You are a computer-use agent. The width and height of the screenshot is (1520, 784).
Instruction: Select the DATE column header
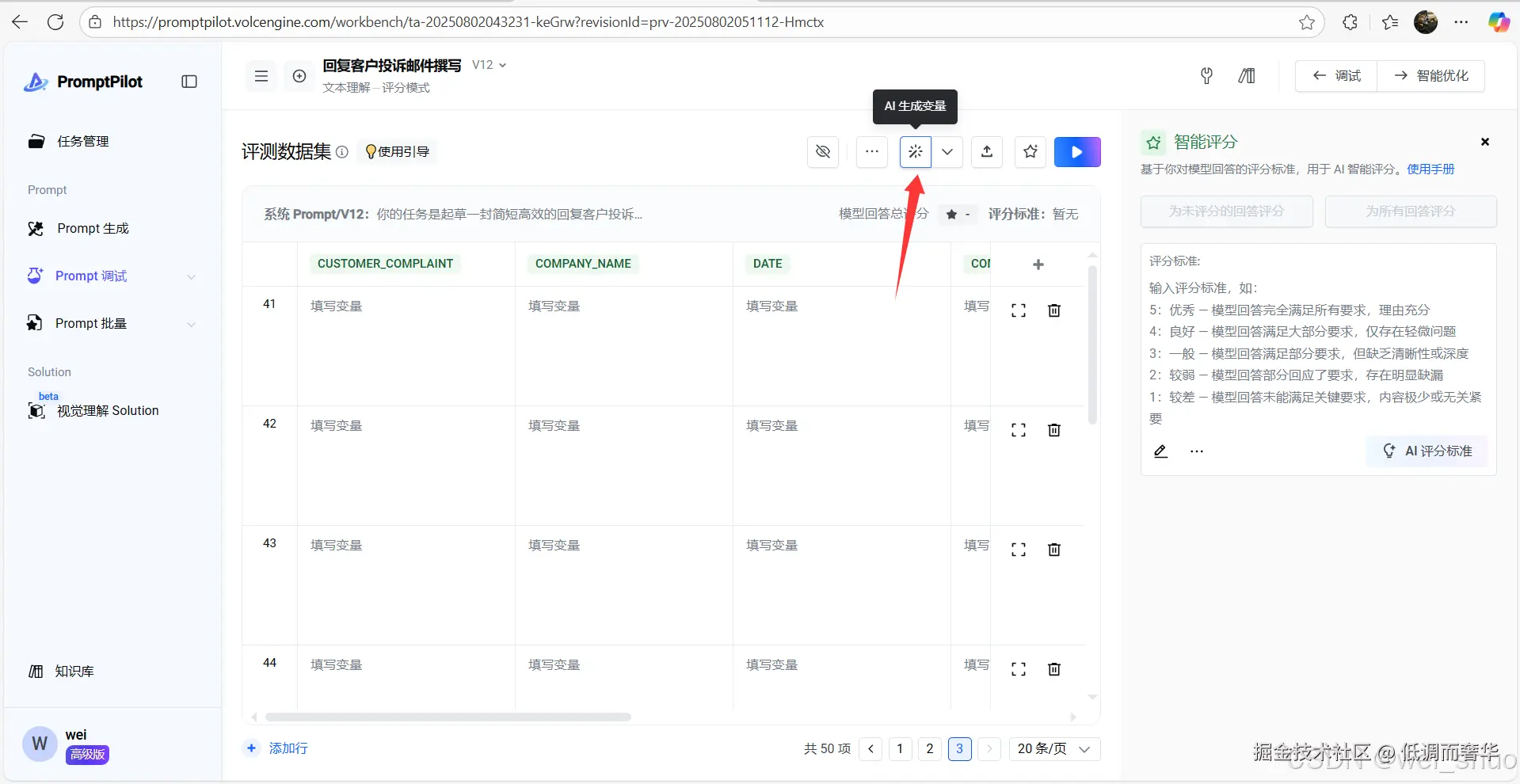(768, 264)
